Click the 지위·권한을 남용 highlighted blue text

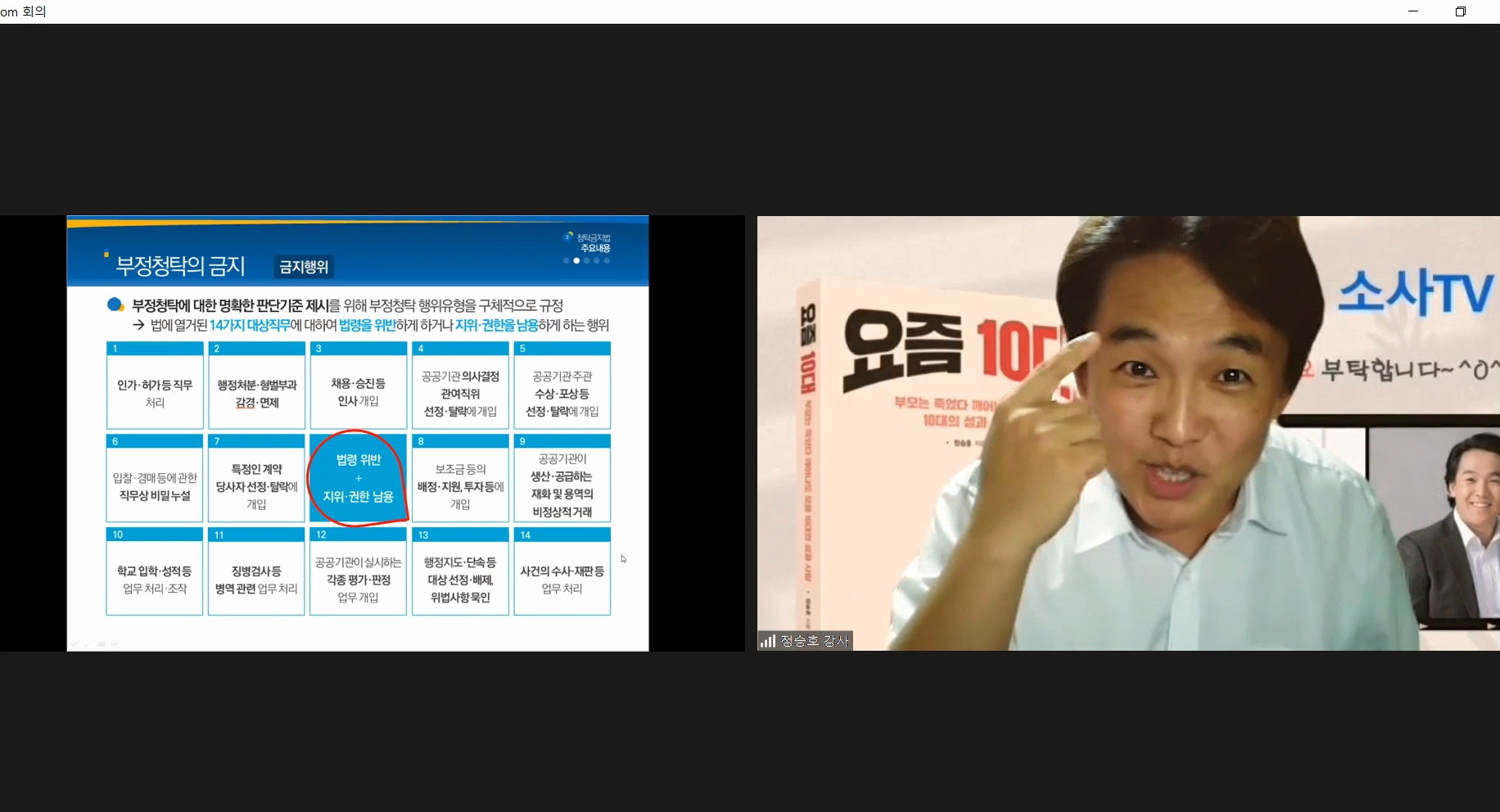496,325
